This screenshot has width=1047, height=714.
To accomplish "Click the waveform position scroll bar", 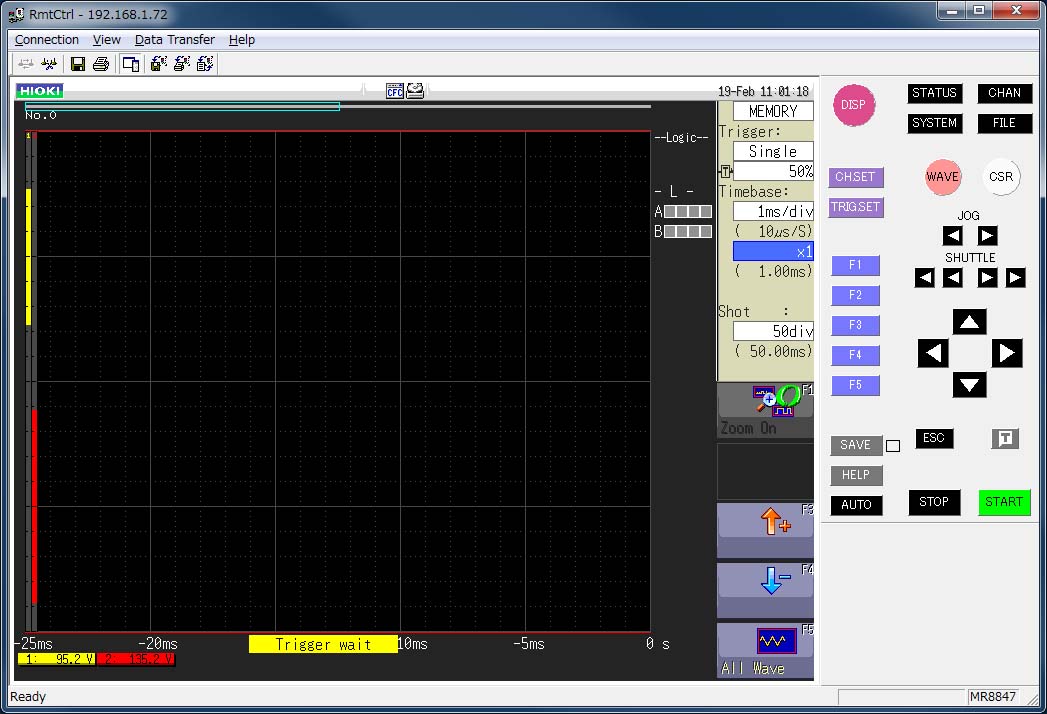I will (x=338, y=106).
